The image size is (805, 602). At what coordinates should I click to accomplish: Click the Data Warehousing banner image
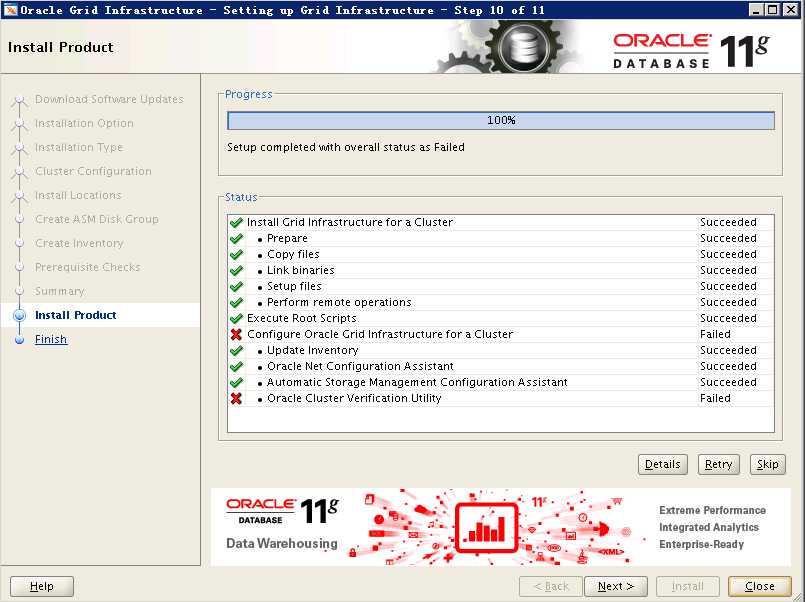(501, 528)
